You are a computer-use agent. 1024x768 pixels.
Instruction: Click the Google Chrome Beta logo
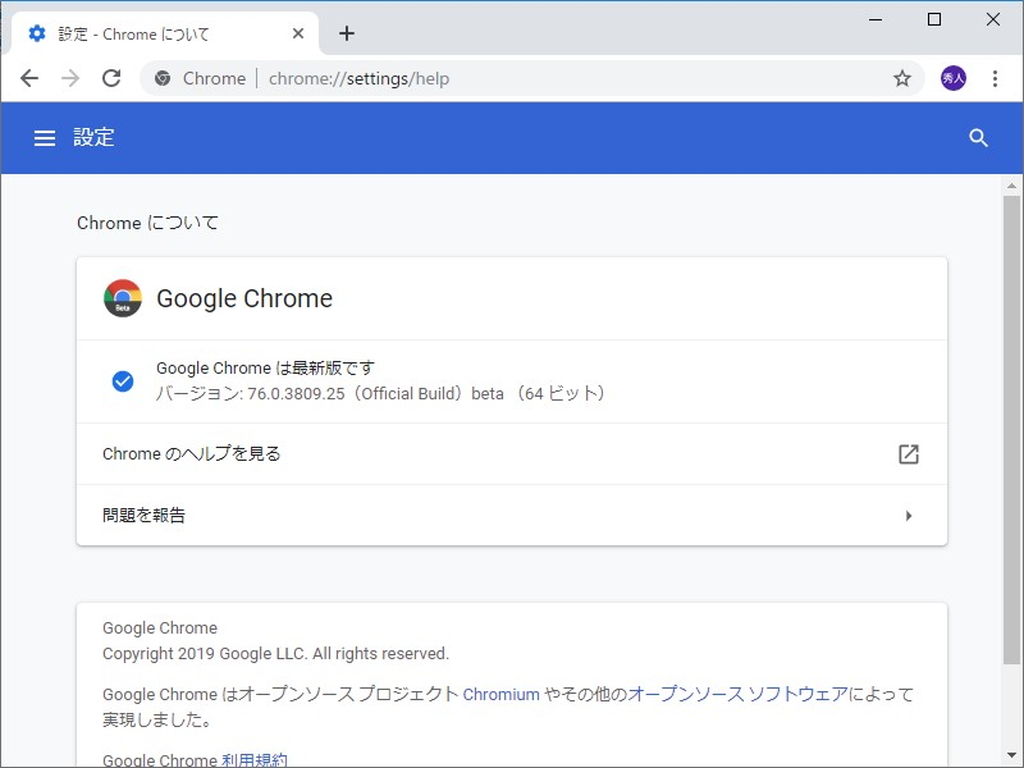click(x=122, y=297)
